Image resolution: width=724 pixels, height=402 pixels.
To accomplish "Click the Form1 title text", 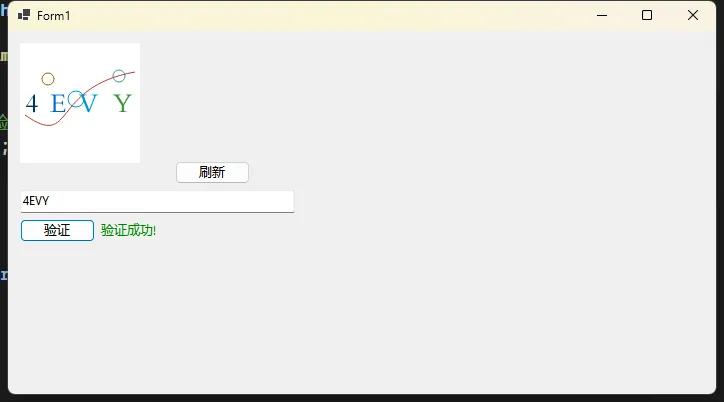I will 54,16.
